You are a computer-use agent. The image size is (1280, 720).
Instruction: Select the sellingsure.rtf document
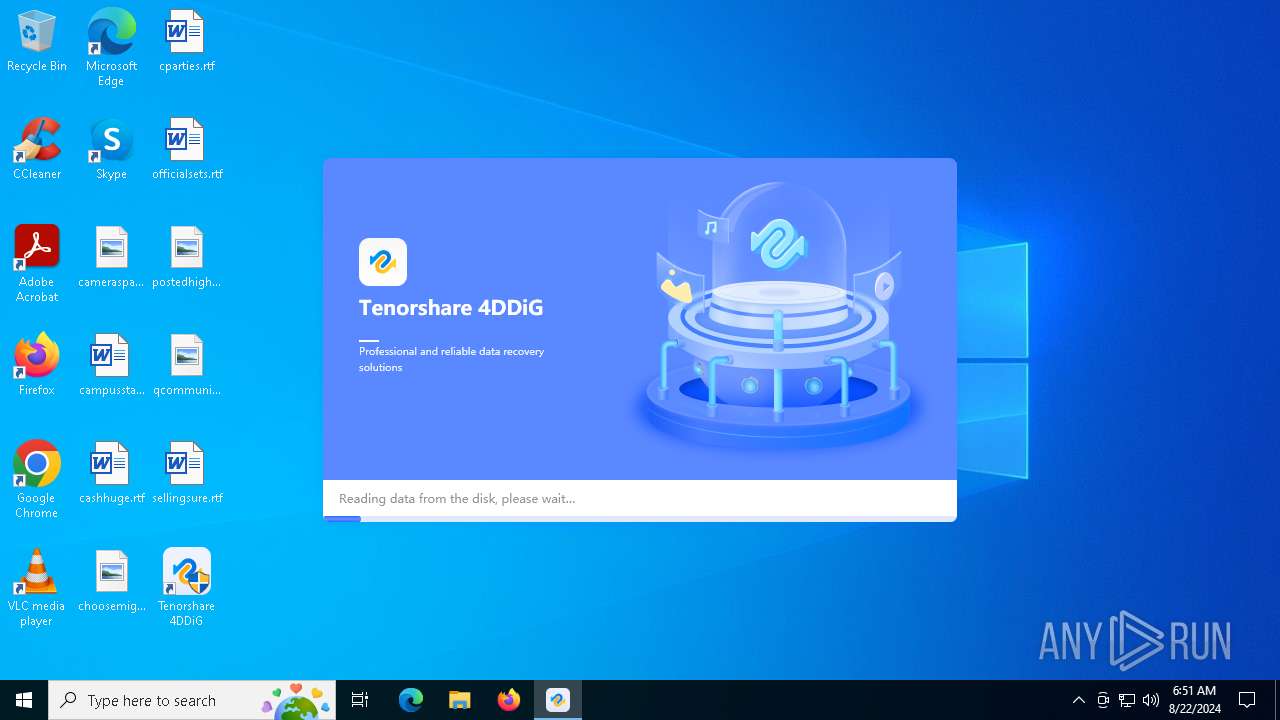[187, 474]
